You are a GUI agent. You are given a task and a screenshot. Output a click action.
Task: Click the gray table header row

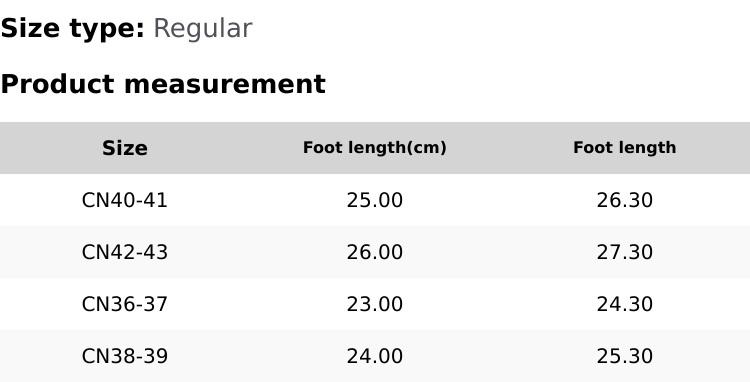[375, 148]
